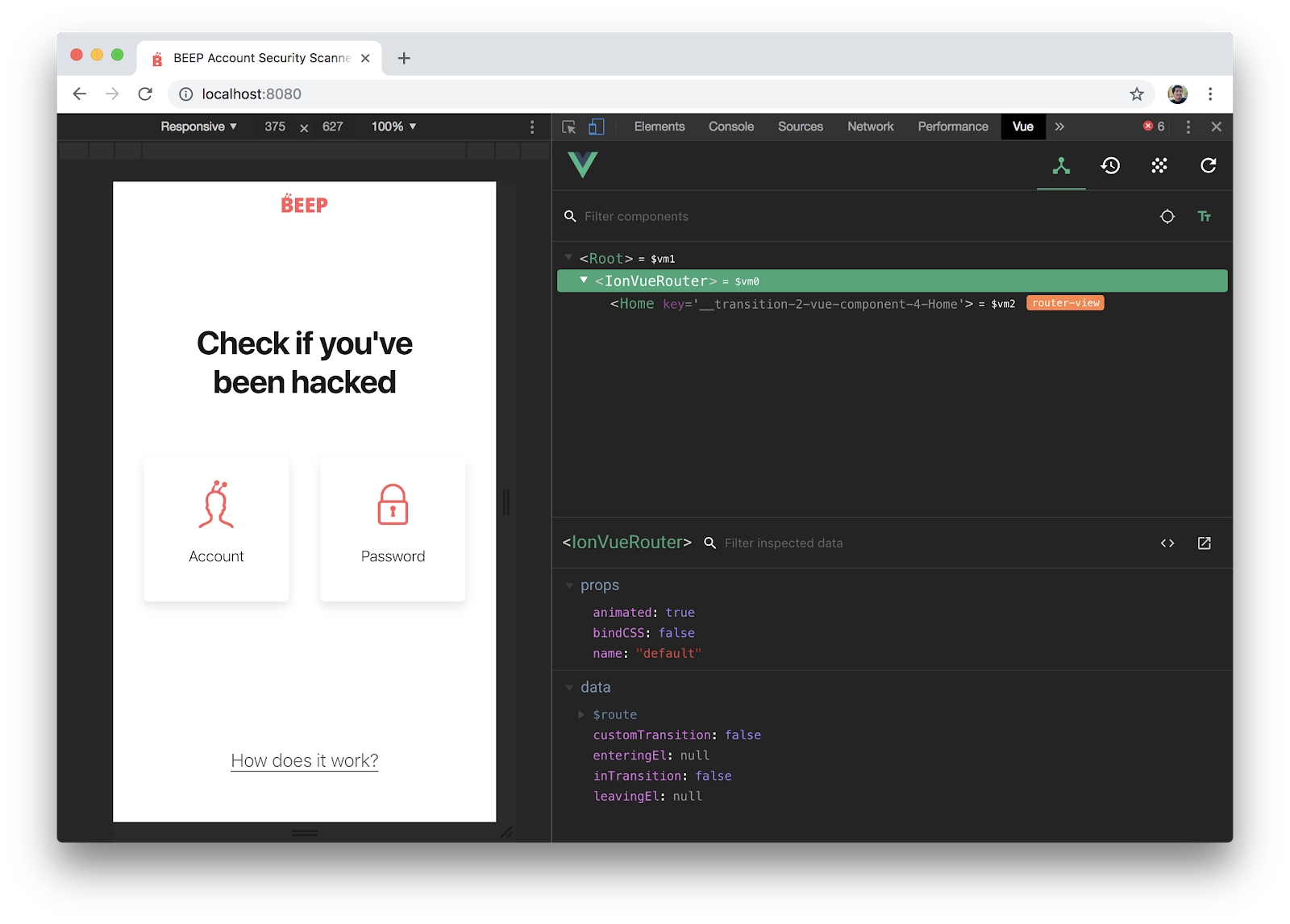The width and height of the screenshot is (1290, 924).
Task: Toggle the device toolbar off
Action: (597, 127)
